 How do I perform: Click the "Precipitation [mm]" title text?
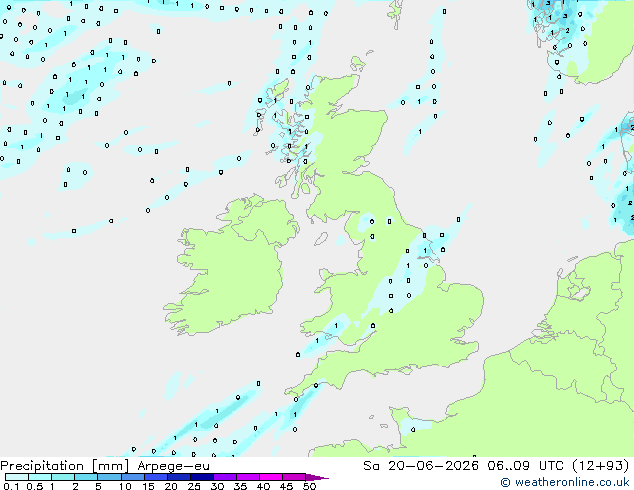64,466
